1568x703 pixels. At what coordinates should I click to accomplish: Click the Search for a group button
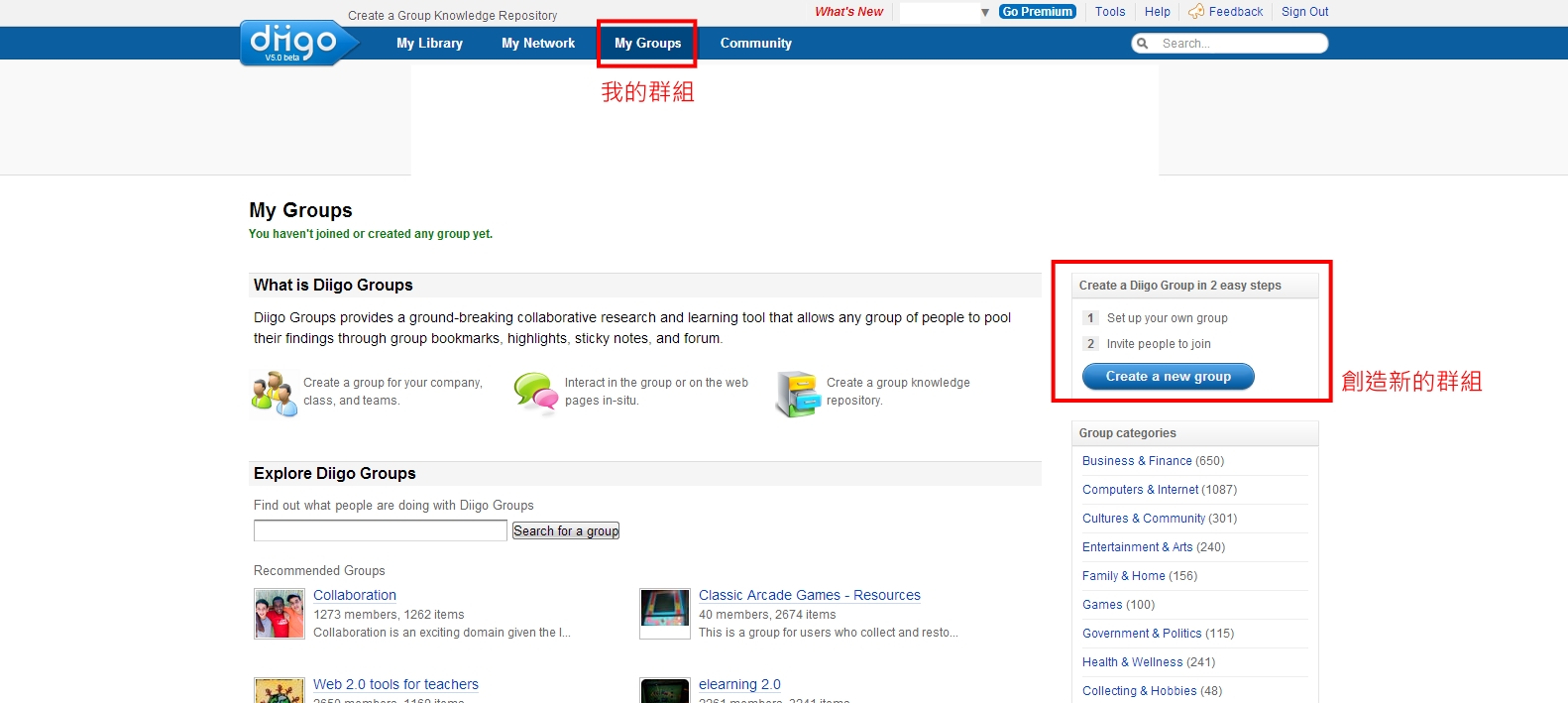pyautogui.click(x=566, y=531)
